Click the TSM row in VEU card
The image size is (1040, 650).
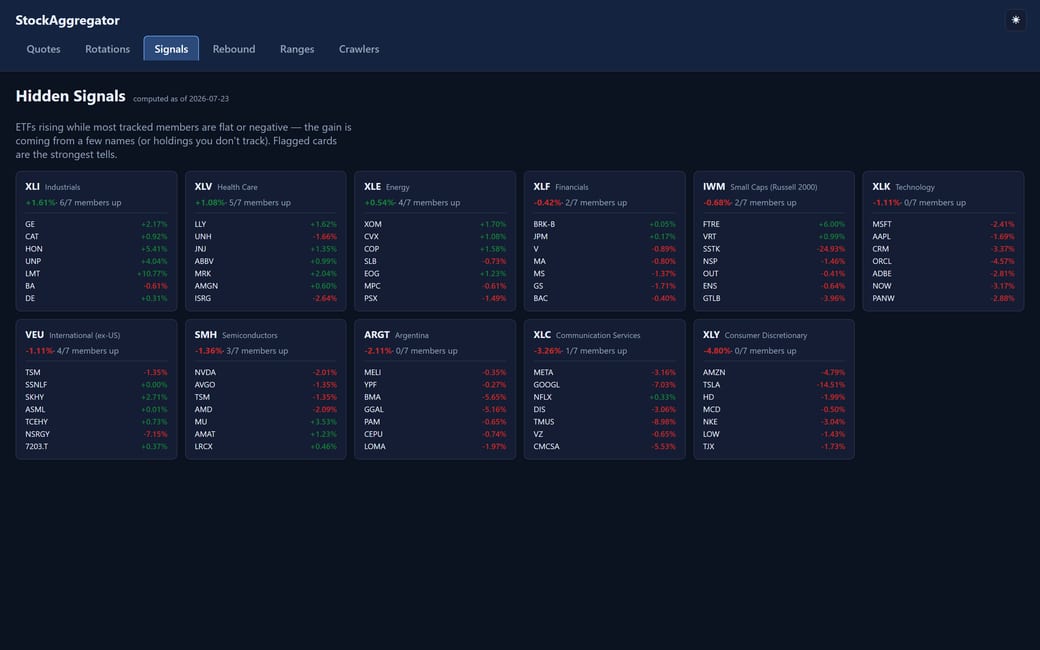tap(96, 372)
